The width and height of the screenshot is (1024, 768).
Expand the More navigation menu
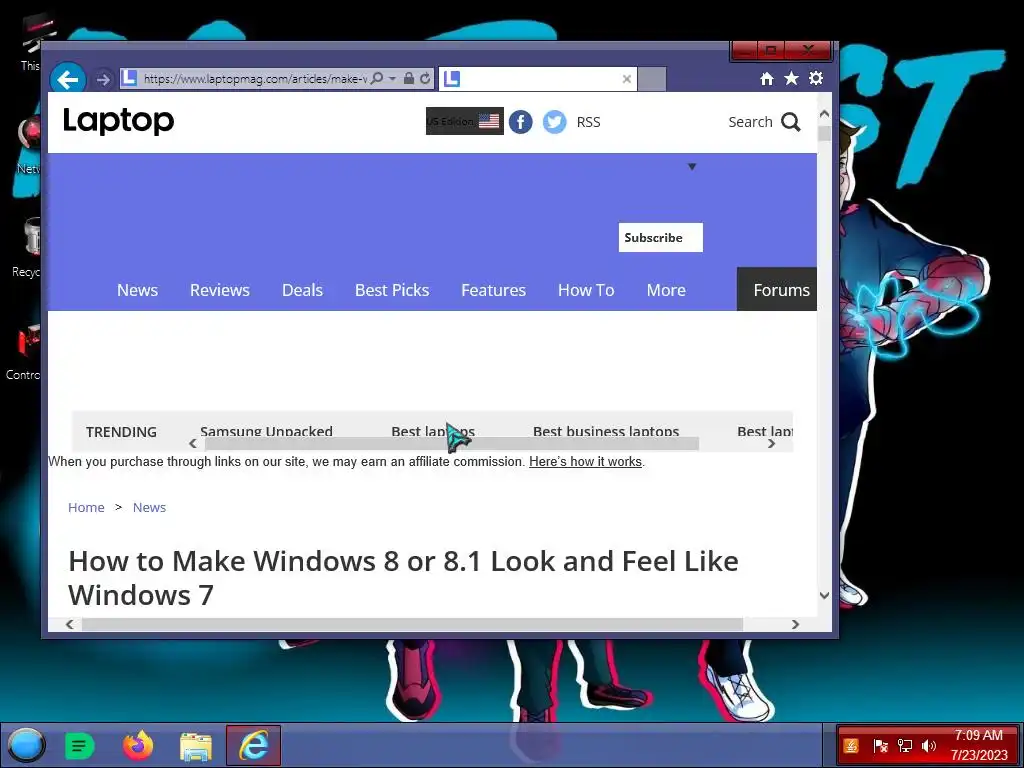click(666, 290)
